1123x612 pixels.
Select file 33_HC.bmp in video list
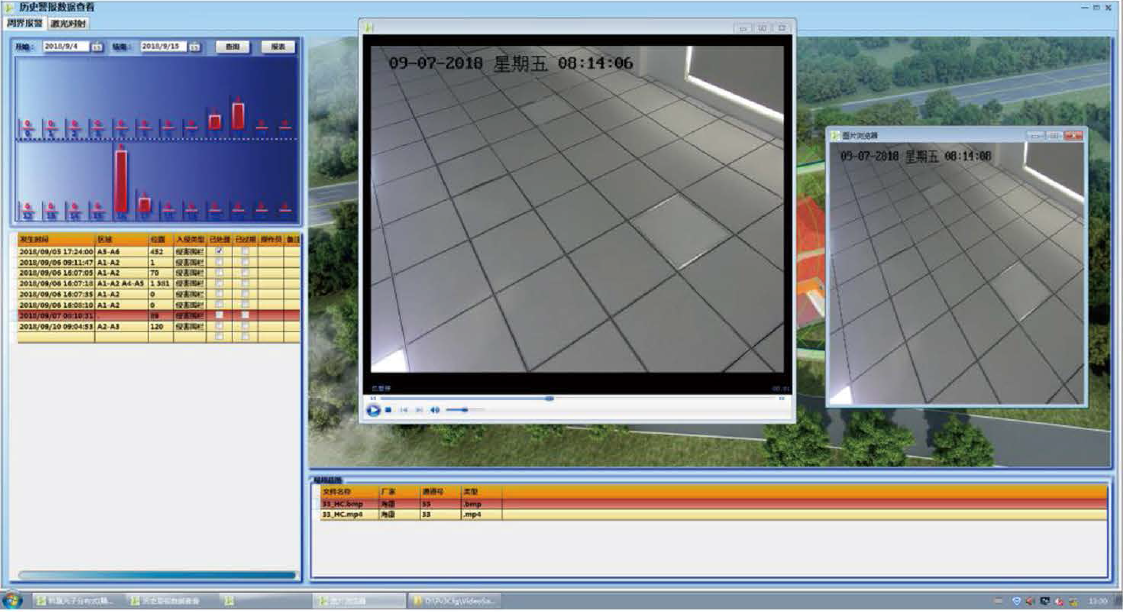point(713,504)
